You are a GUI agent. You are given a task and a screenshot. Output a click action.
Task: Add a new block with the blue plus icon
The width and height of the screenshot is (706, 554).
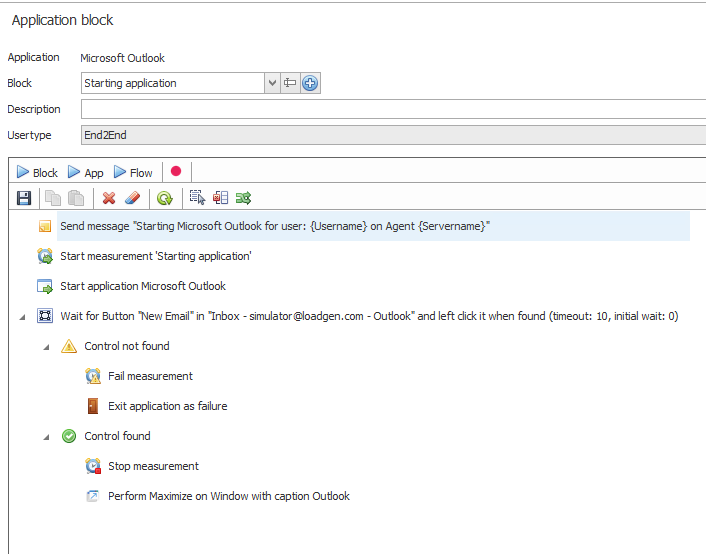[x=310, y=83]
